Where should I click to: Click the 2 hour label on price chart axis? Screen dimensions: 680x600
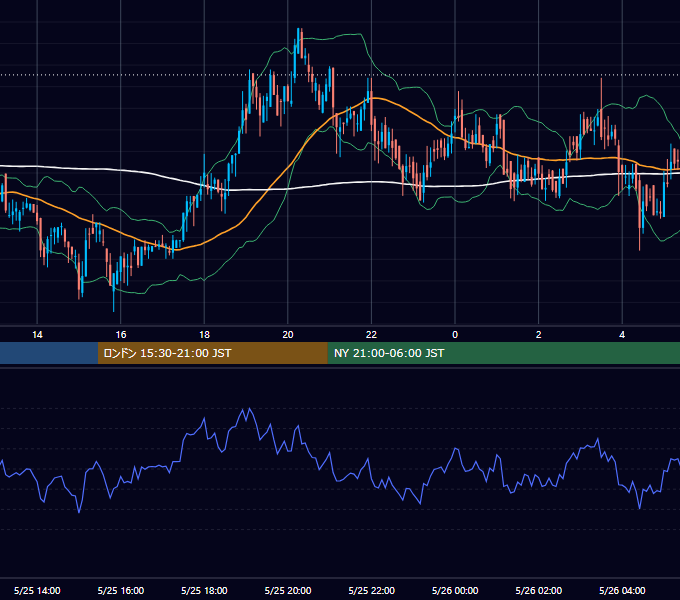pos(539,335)
